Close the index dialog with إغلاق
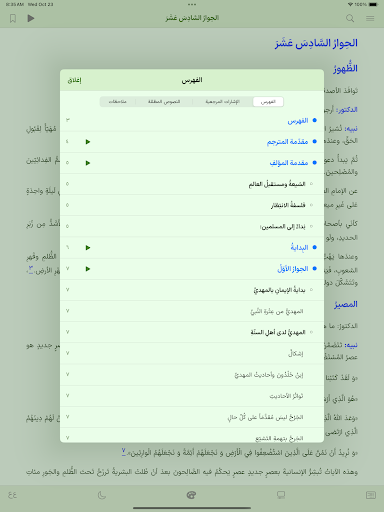The height and width of the screenshot is (512, 384). coord(75,80)
